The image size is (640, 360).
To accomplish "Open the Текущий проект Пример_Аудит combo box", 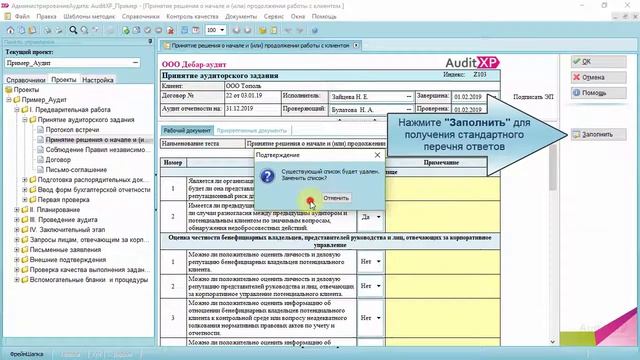I will 135,63.
